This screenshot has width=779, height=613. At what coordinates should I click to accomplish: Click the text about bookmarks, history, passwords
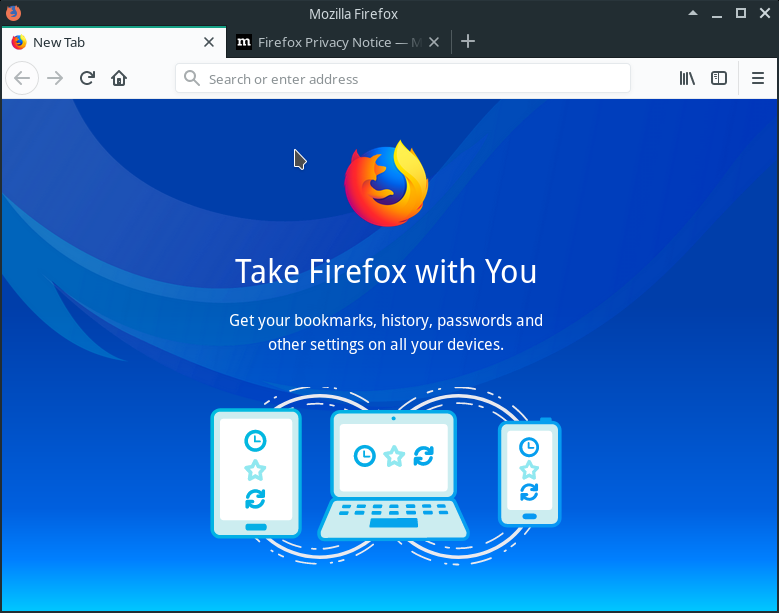pos(386,332)
